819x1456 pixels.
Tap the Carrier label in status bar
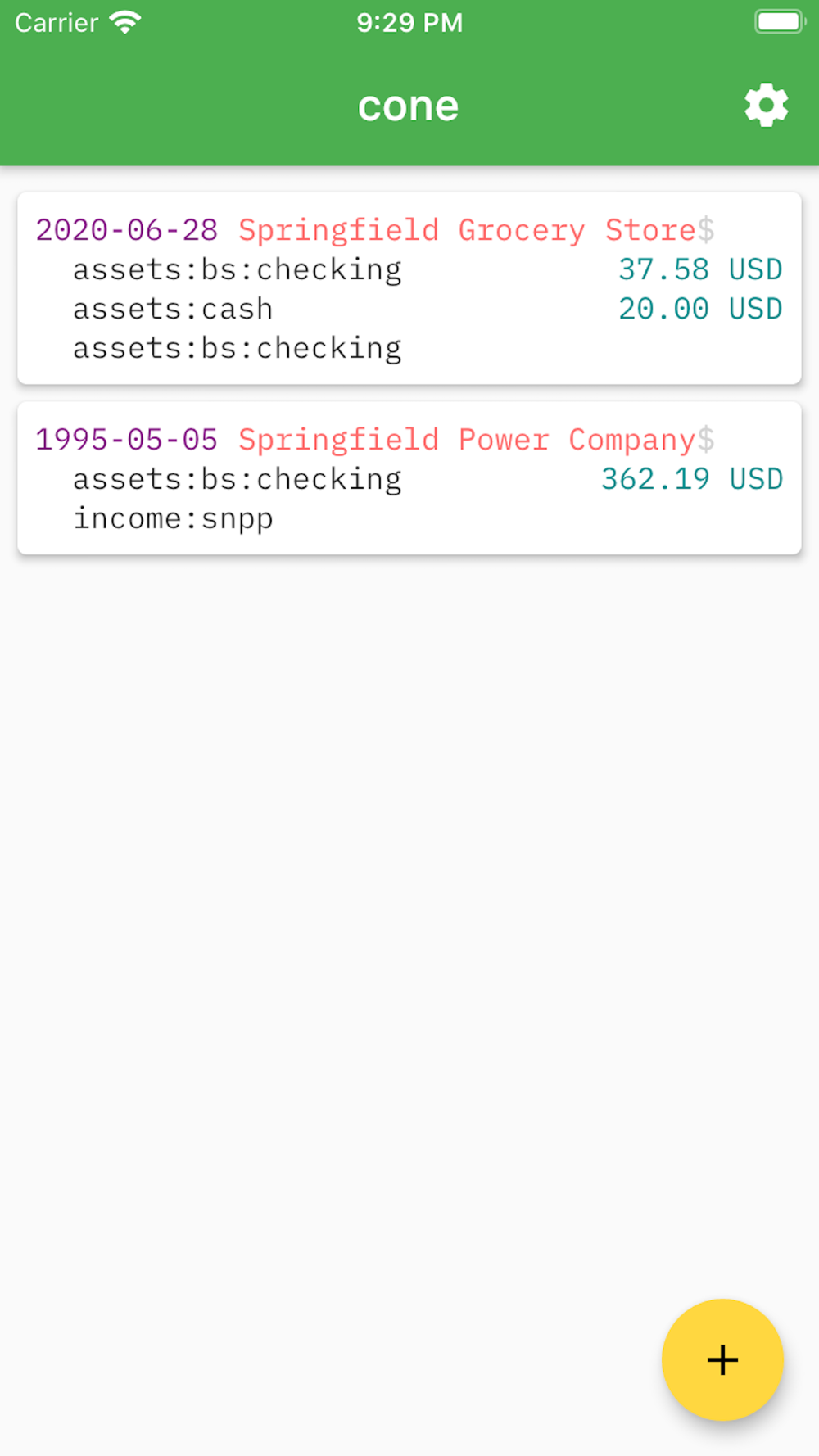click(57, 22)
